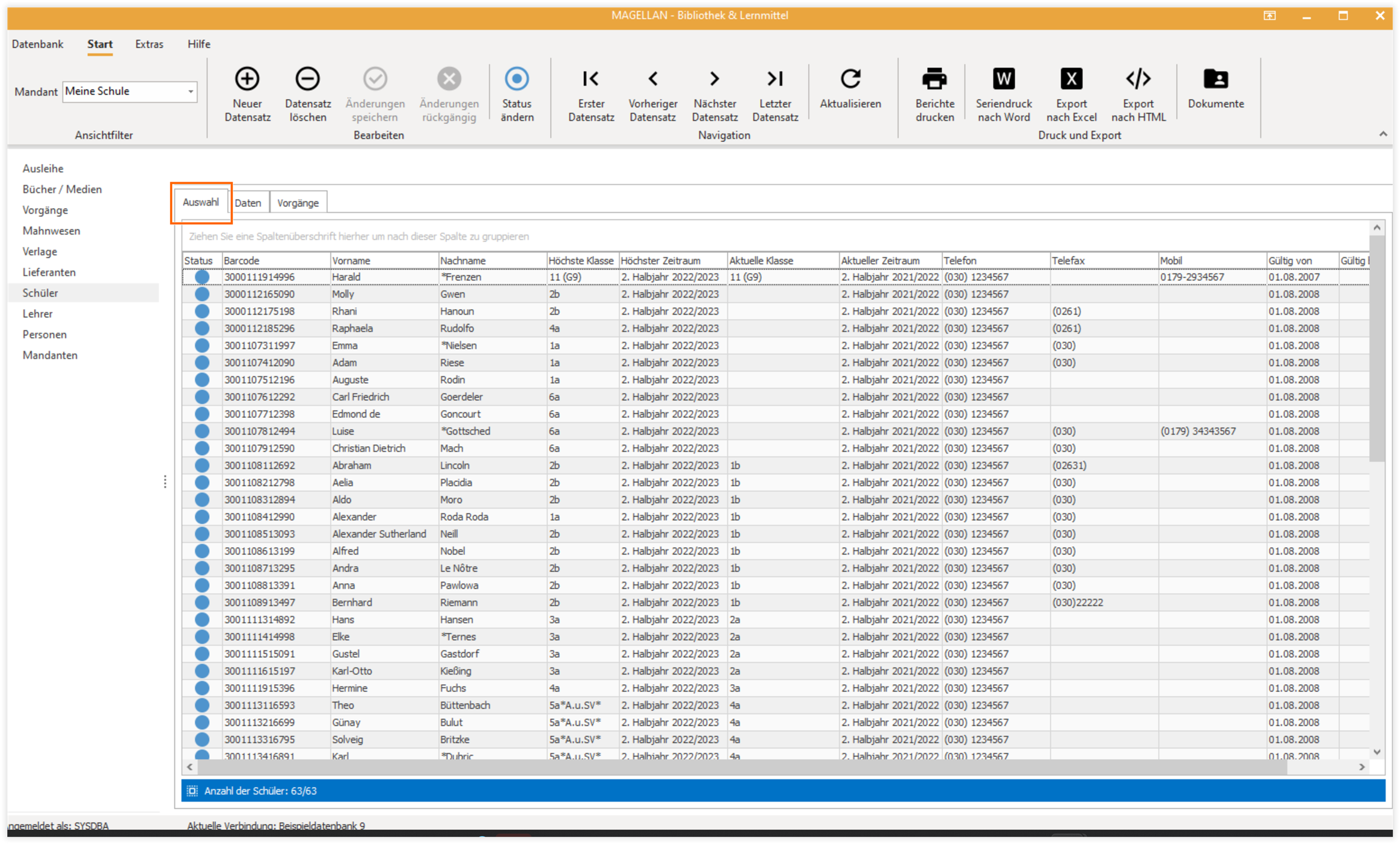Viewport: 1400px width, 844px height.
Task: Switch to the Daten tab
Action: click(x=248, y=203)
